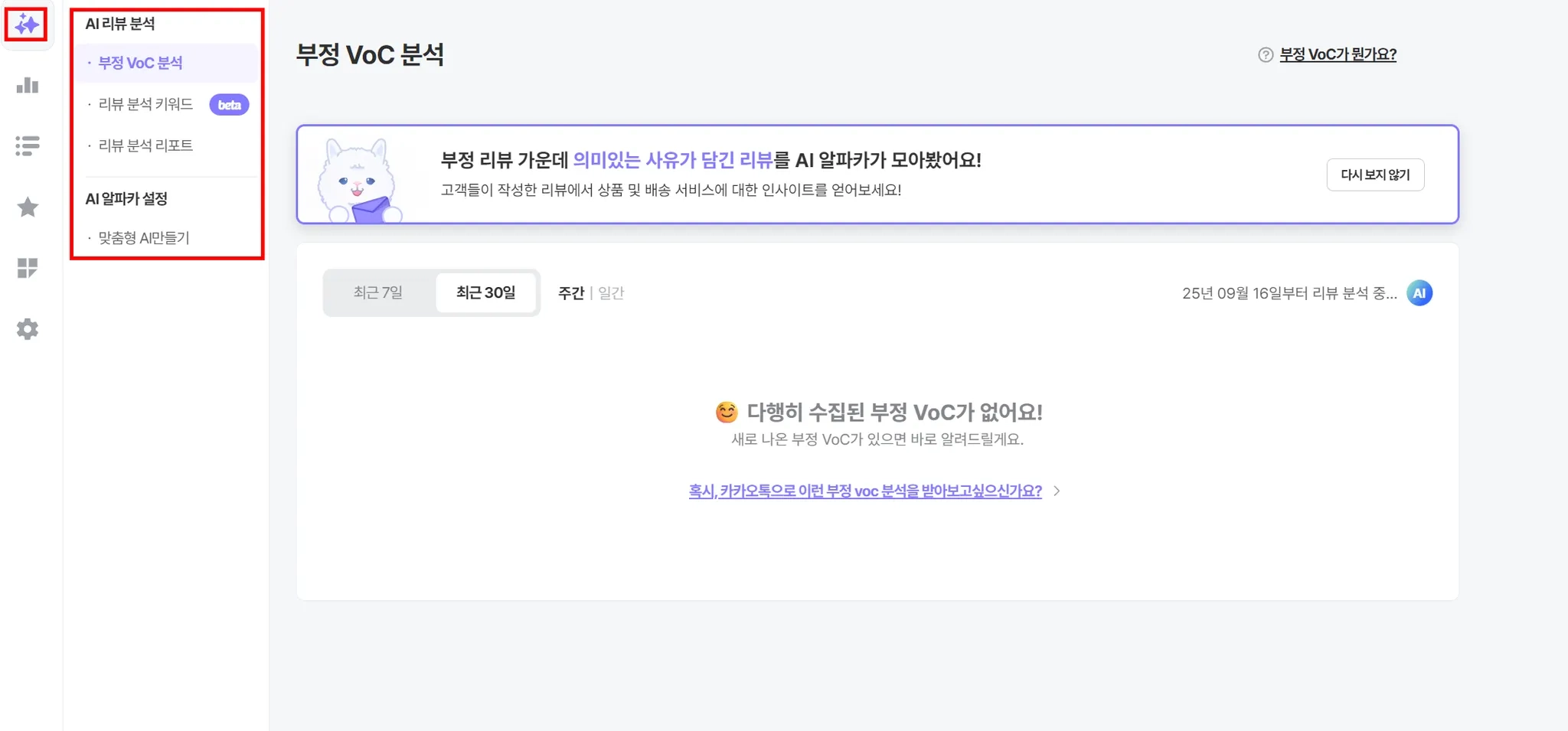Viewport: 1568px width, 731px height.
Task: Click the question mark help icon
Action: [1266, 54]
